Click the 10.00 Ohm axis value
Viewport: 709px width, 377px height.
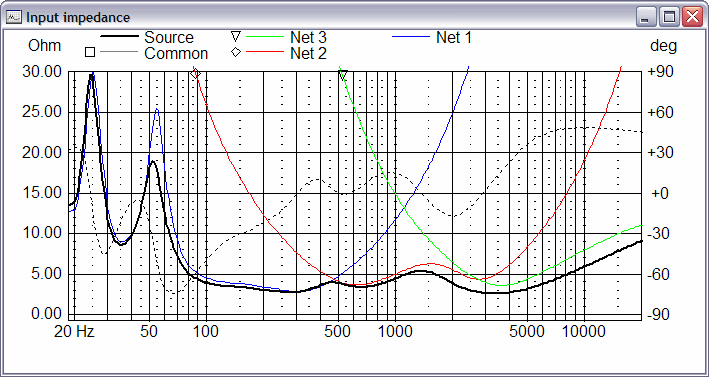[x=42, y=233]
